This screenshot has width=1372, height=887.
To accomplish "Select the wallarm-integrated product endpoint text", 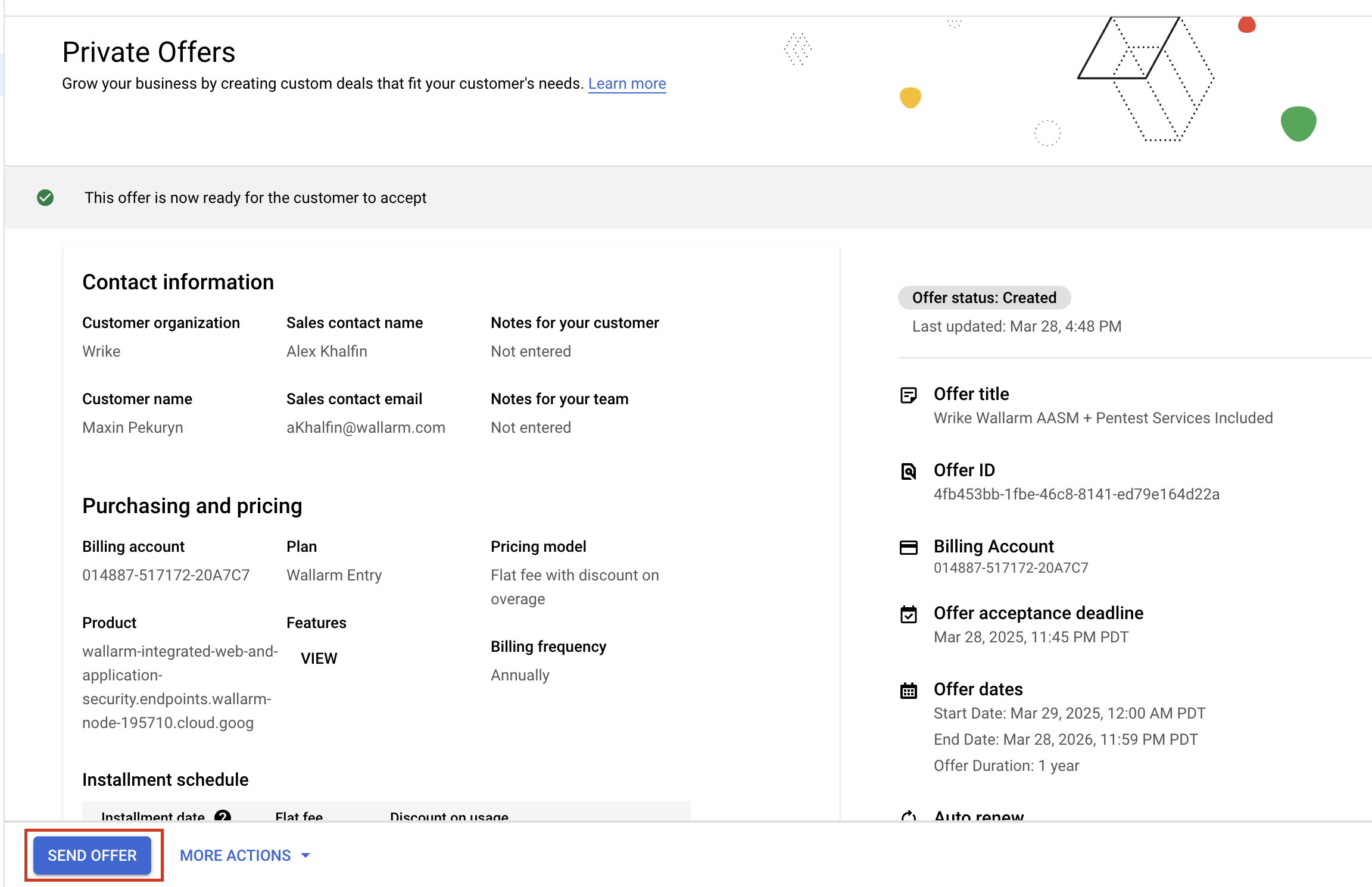I will 180,687.
